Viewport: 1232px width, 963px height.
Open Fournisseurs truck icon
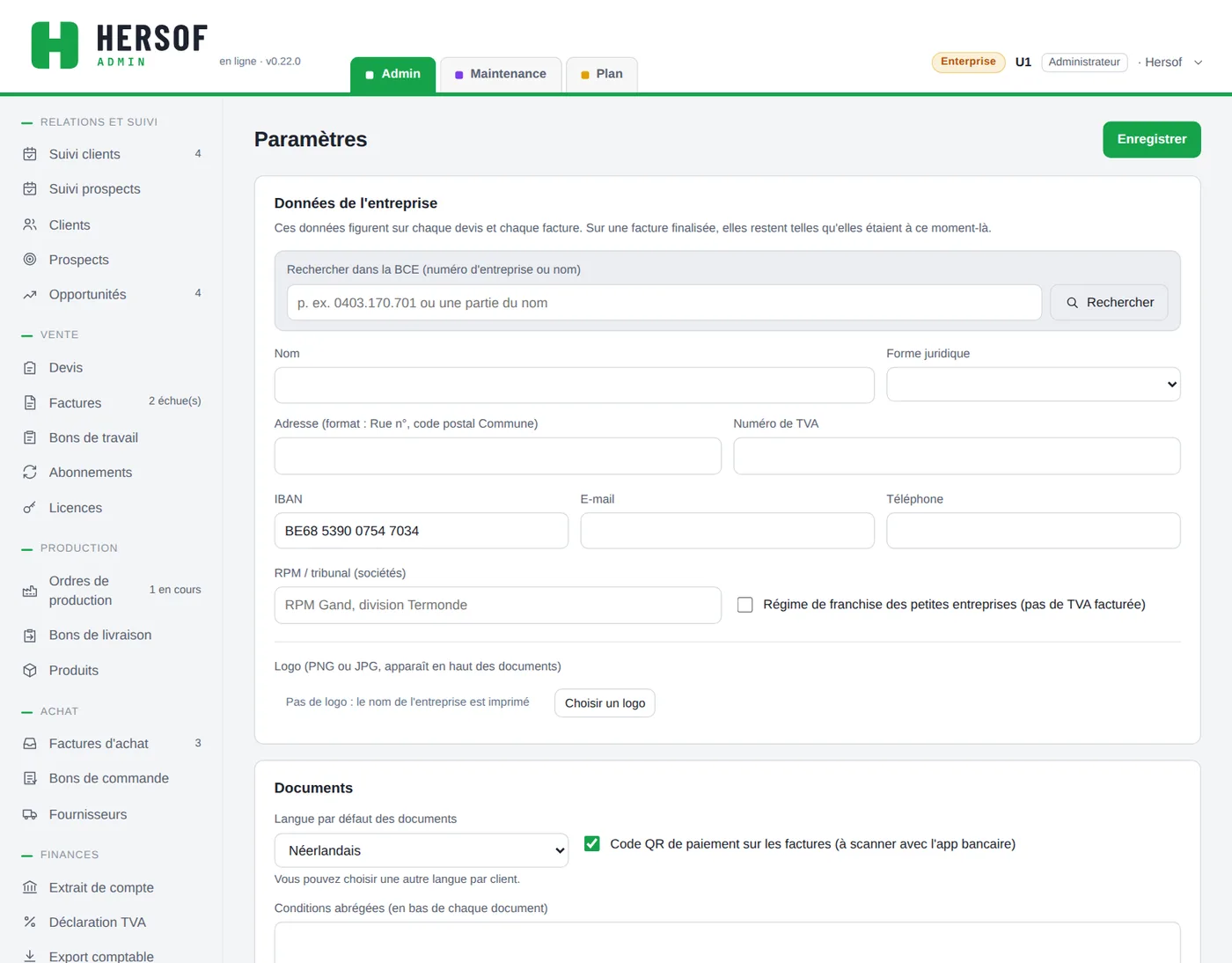[x=30, y=815]
